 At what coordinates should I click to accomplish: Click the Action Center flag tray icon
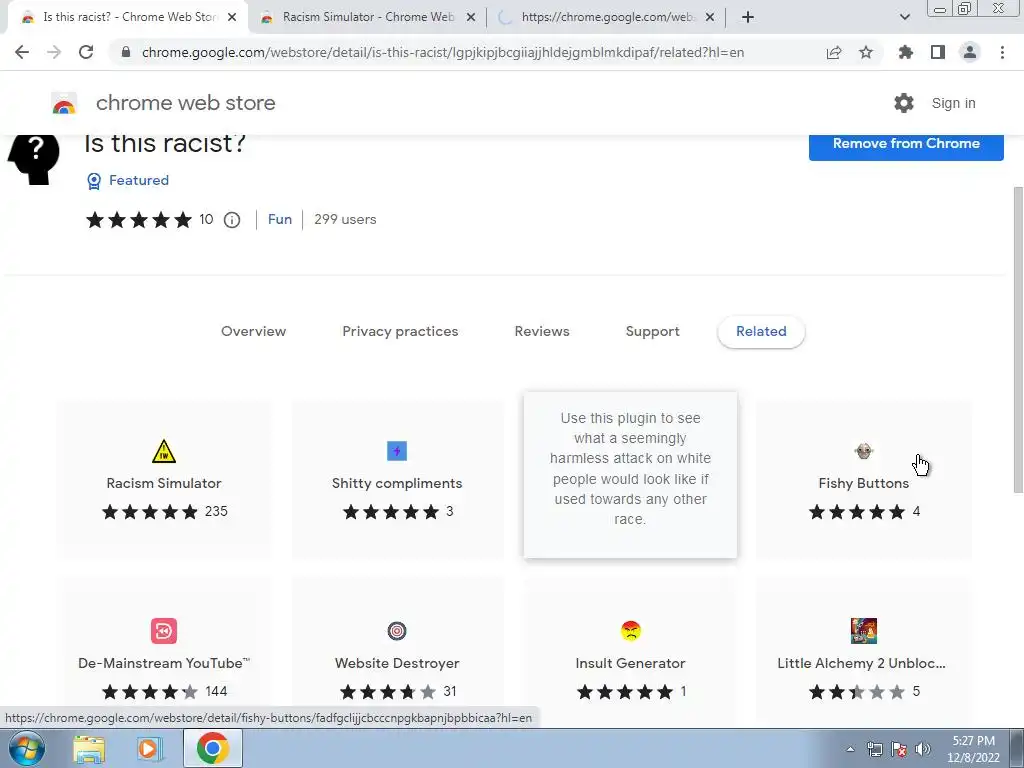click(x=899, y=749)
